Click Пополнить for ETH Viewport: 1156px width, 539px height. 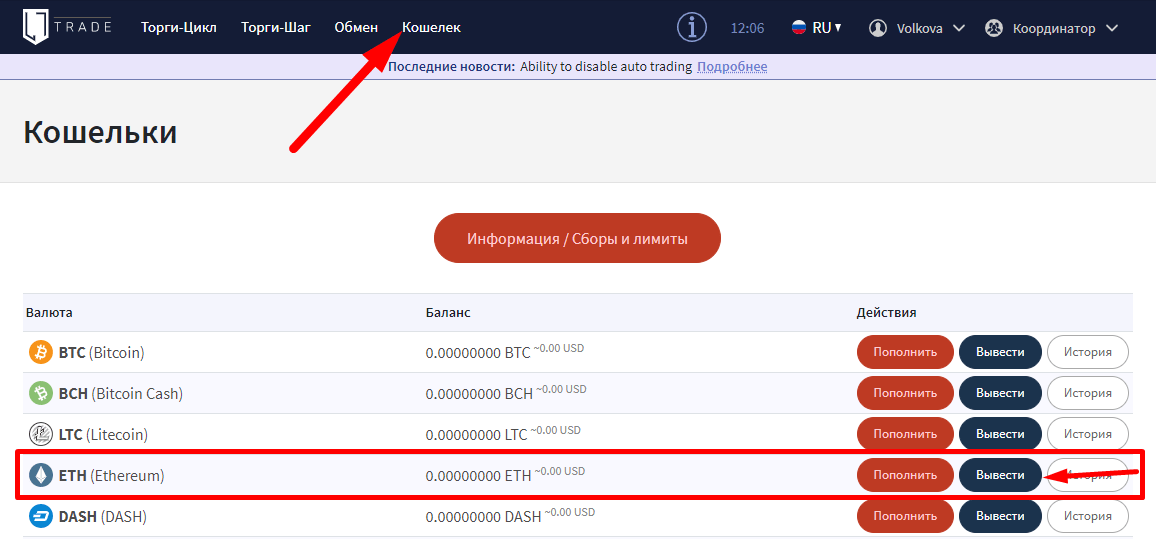[x=905, y=475]
